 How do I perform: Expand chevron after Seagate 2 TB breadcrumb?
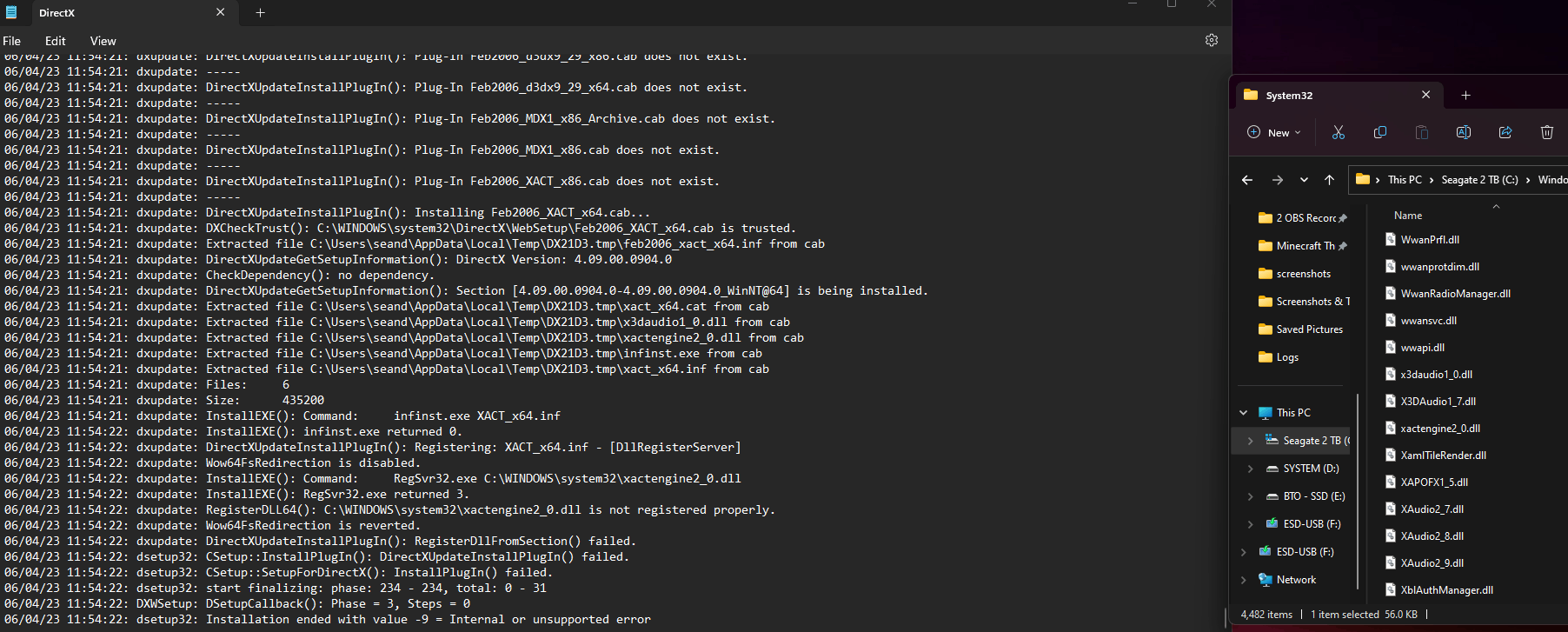point(1527,180)
